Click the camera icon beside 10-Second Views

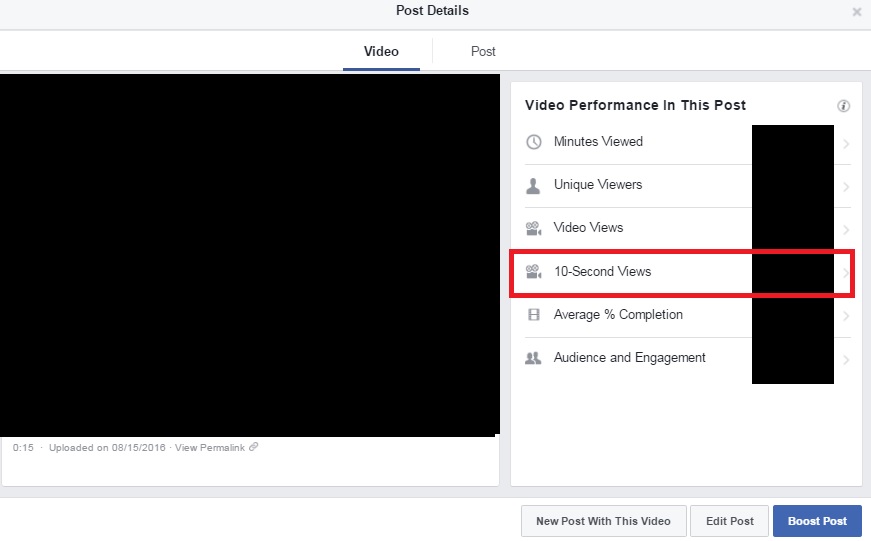pos(533,272)
